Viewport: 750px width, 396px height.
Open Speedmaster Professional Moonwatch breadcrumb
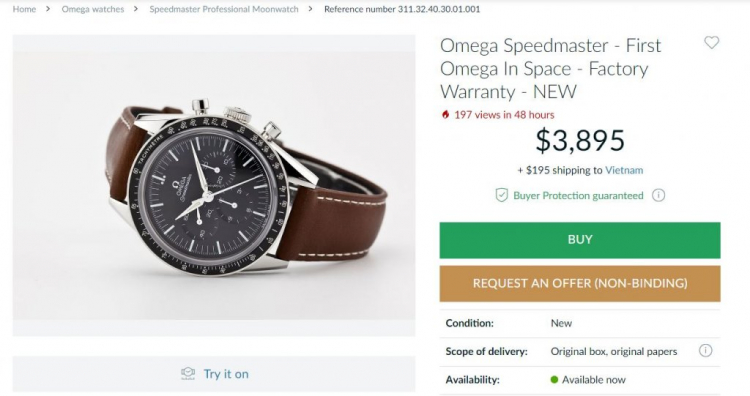[224, 9]
